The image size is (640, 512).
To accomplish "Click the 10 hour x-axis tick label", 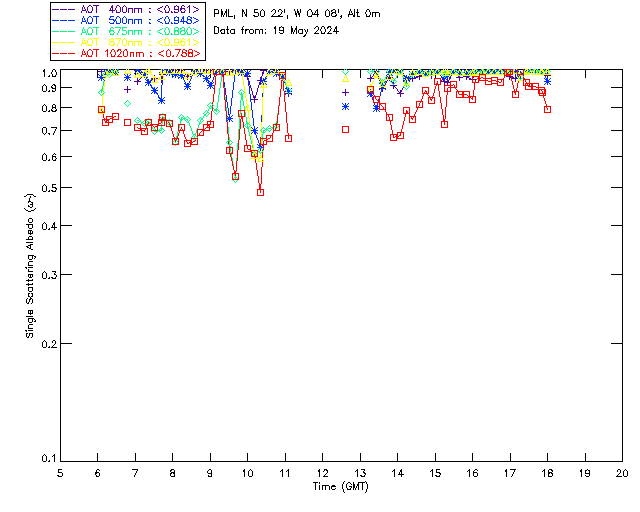I will pyautogui.click(x=247, y=473).
